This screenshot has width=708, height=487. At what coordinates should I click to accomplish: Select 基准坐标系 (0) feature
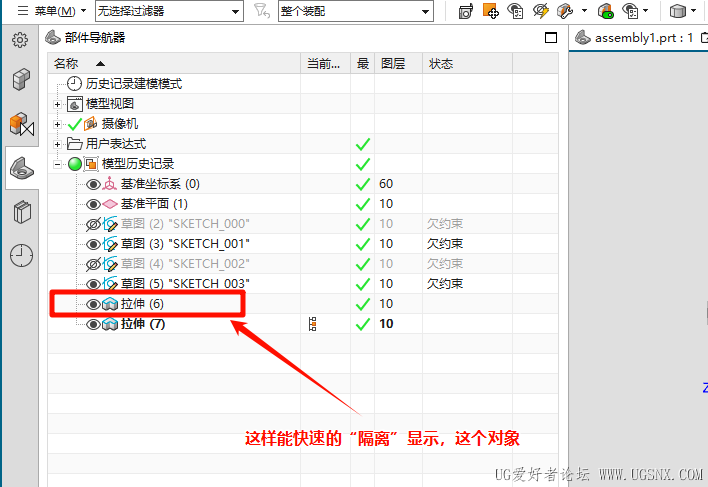[160, 184]
